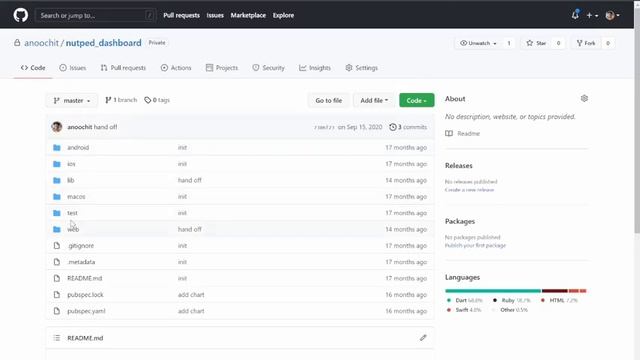
Task: Open the pubspec.yaml file
Action: 86,311
